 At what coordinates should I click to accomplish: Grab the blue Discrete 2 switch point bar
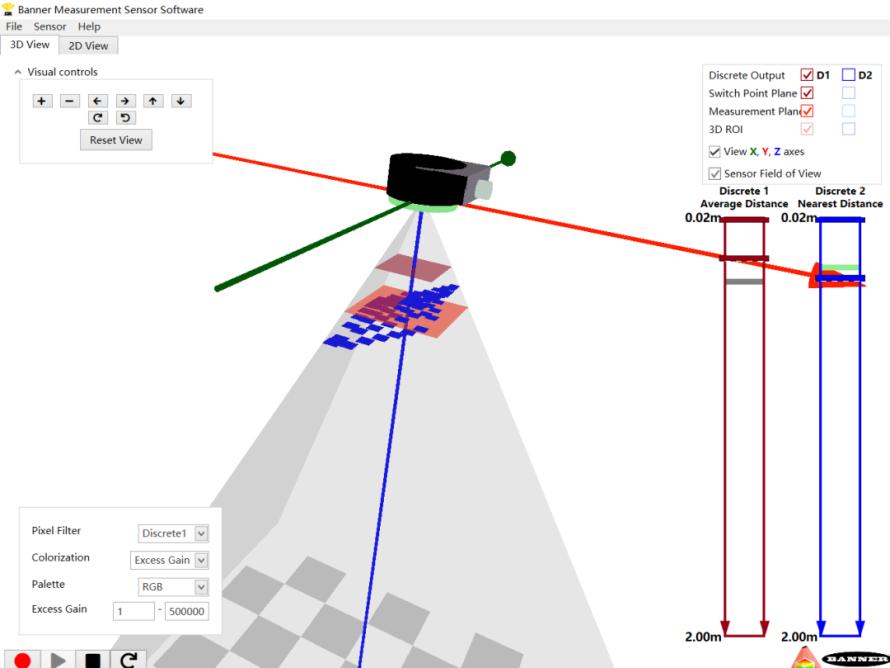tap(841, 278)
